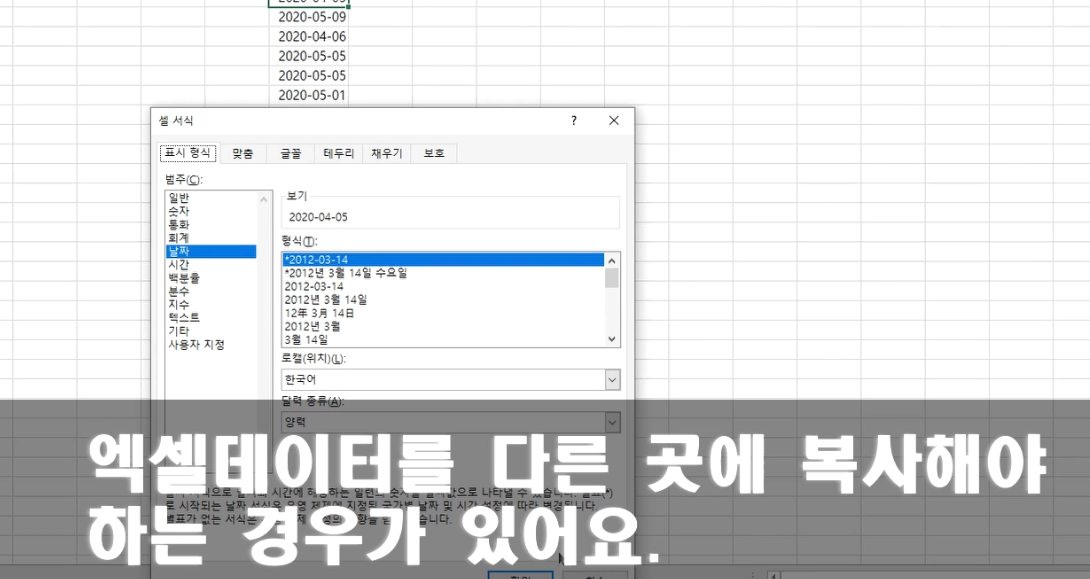Click cell containing 2020-05-09
This screenshot has height=579, width=1090.
click(309, 17)
